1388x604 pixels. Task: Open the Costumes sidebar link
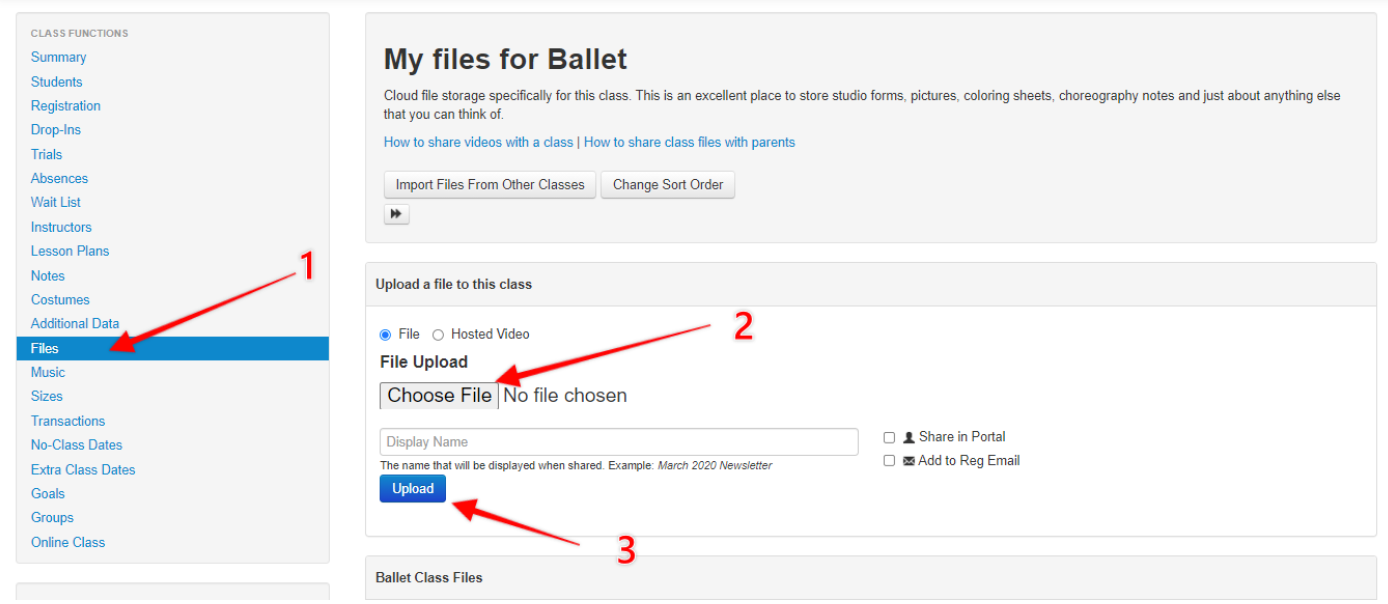coord(60,300)
